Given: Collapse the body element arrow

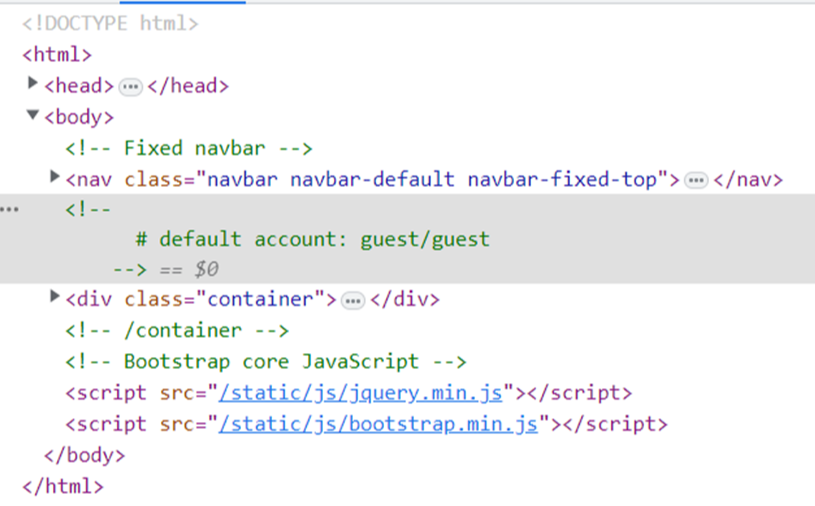Looking at the screenshot, I should 32,115.
